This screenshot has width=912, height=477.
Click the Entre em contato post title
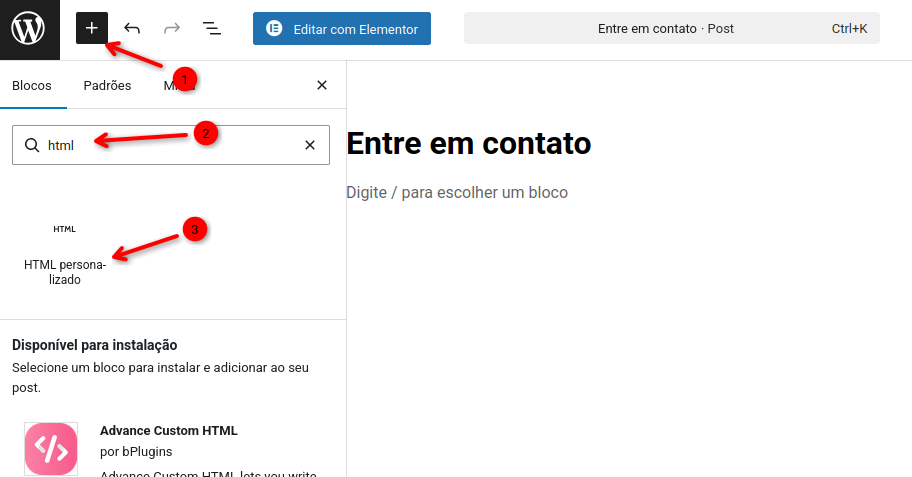tap(469, 144)
